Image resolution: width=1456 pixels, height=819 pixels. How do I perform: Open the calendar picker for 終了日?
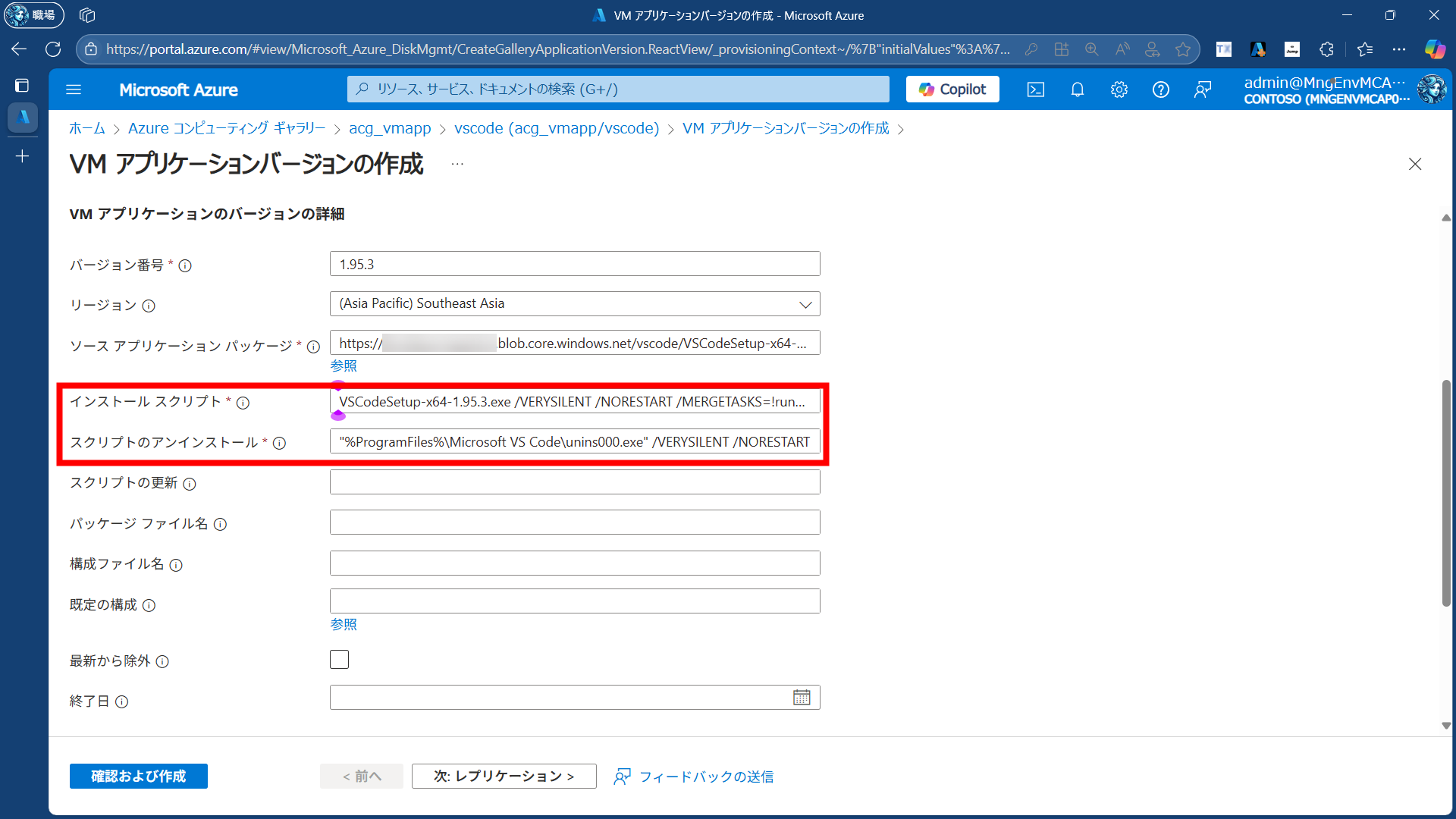[802, 698]
